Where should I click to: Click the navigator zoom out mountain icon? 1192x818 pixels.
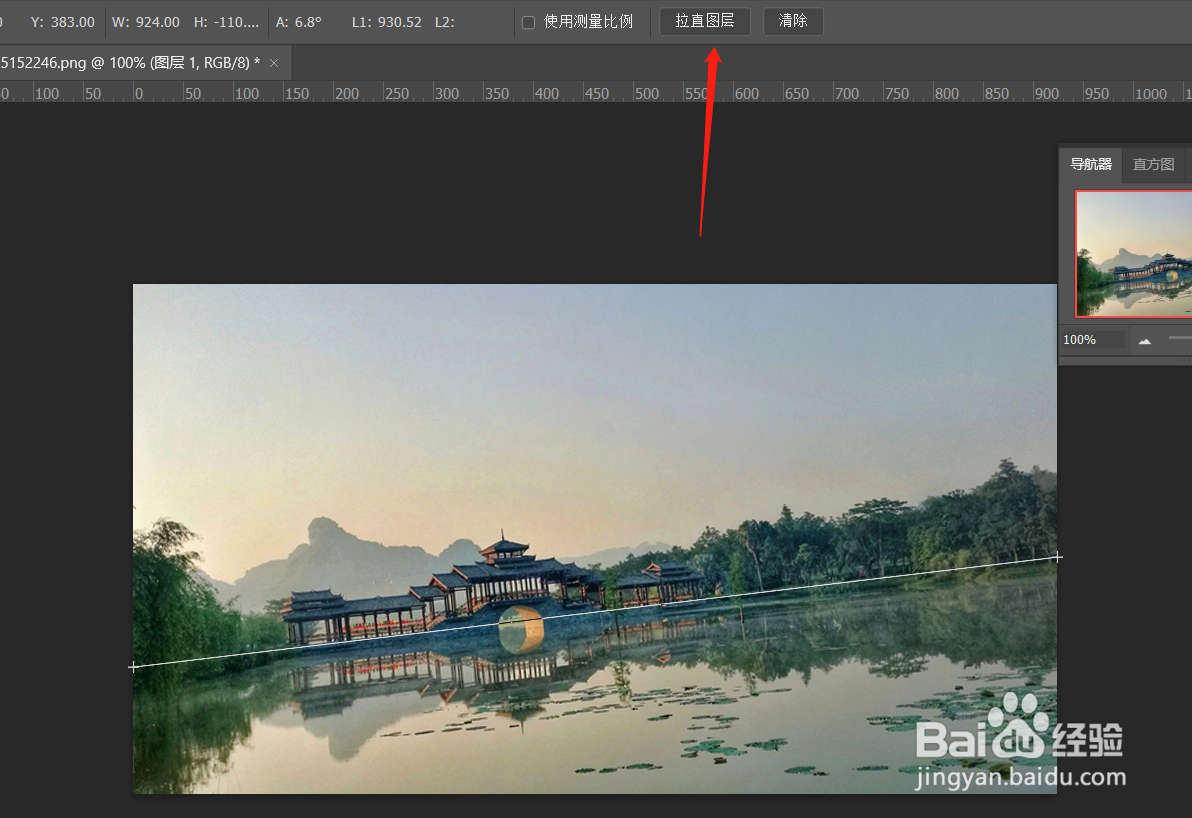[x=1145, y=341]
